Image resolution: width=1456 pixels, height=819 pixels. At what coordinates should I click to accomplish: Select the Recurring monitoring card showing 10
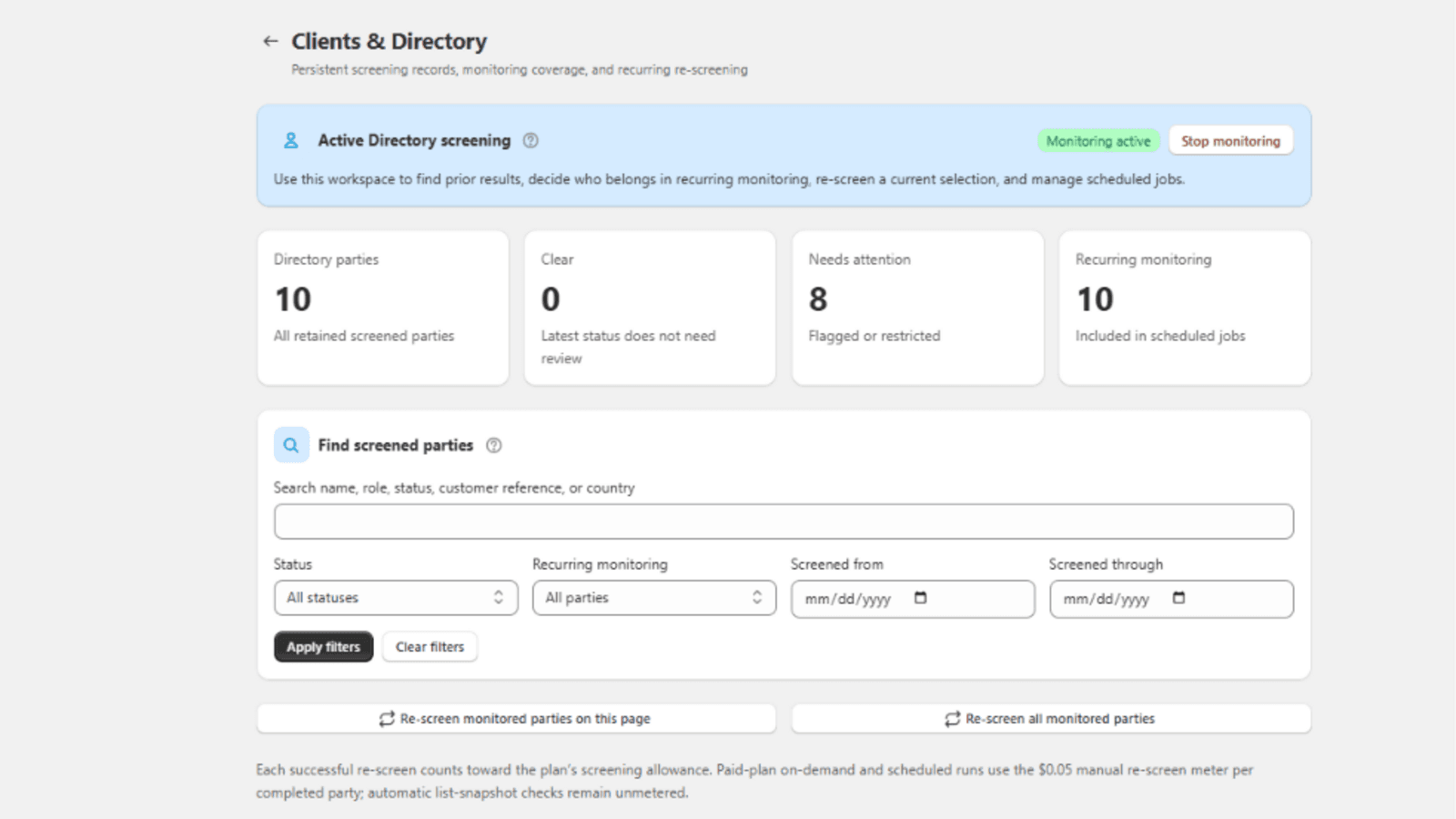coord(1185,308)
